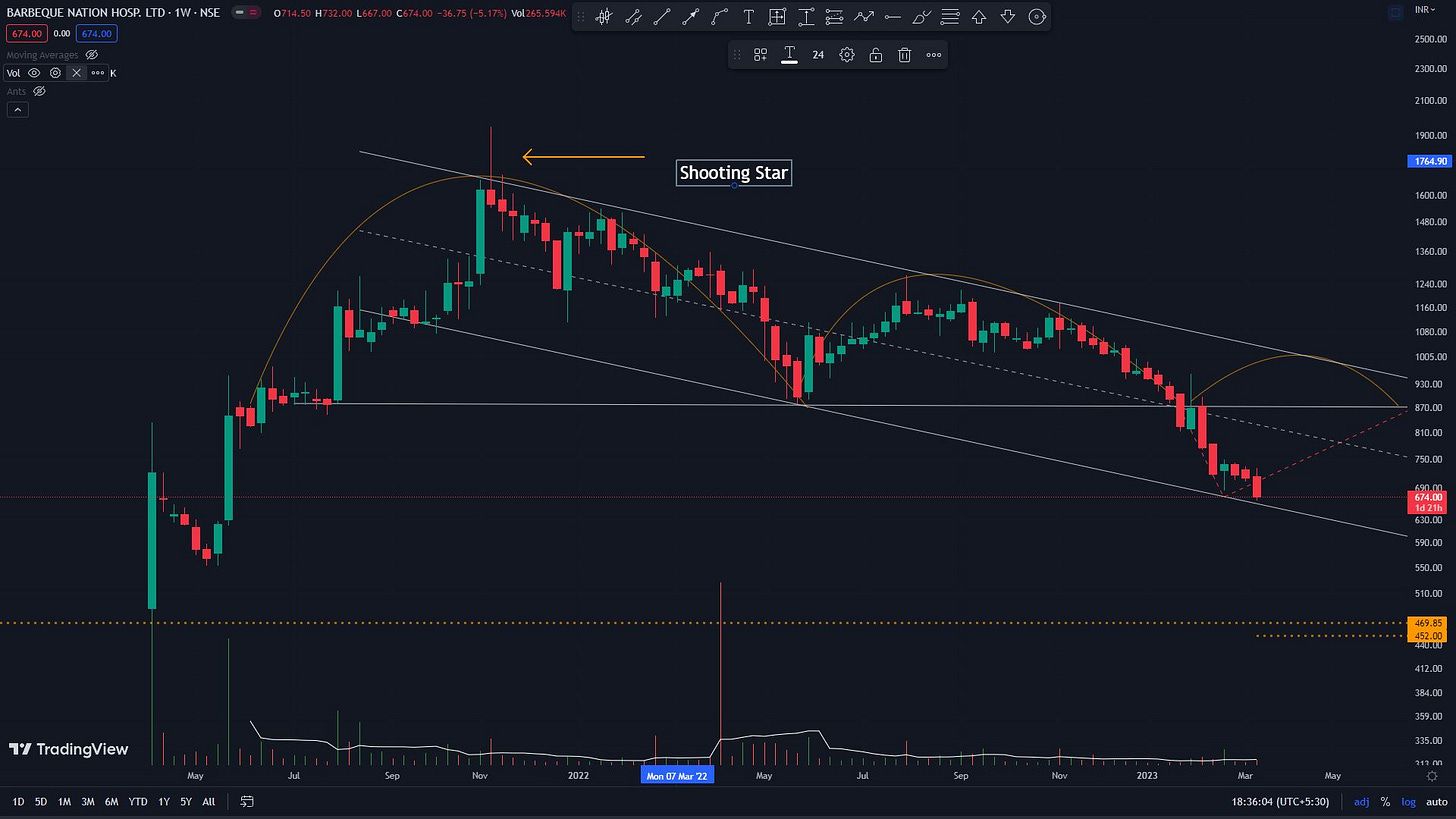Screen dimensions: 1456x819
Task: Open drawing templates in floating toolbar
Action: [760, 55]
